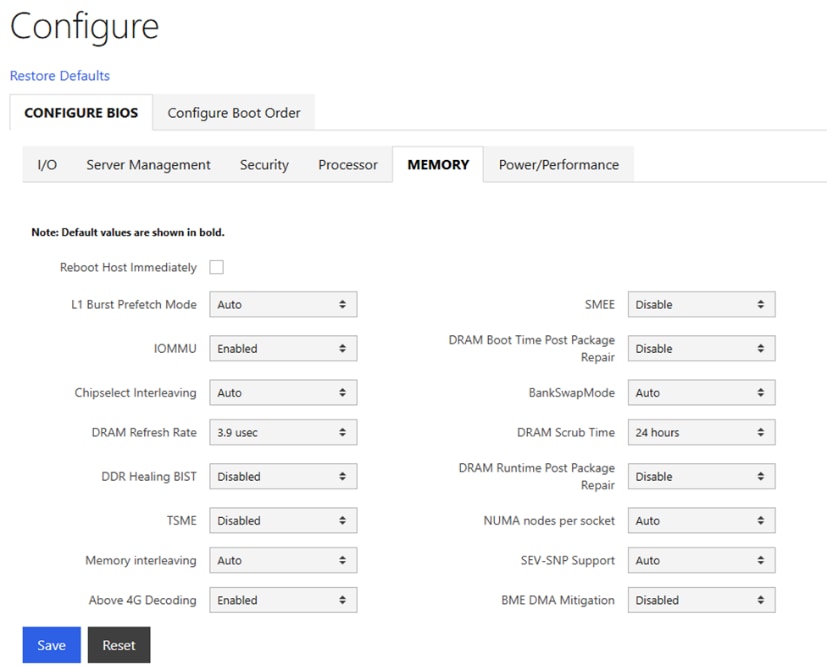
Task: Click the Save button
Action: tap(51, 645)
